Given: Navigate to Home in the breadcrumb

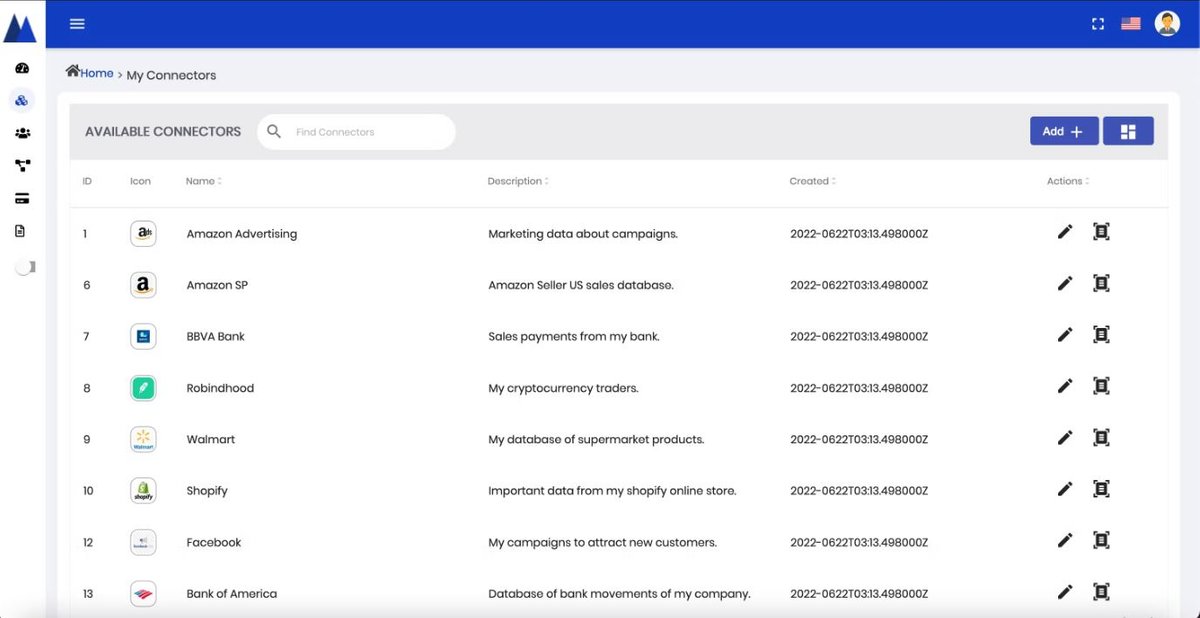Looking at the screenshot, I should point(89,73).
